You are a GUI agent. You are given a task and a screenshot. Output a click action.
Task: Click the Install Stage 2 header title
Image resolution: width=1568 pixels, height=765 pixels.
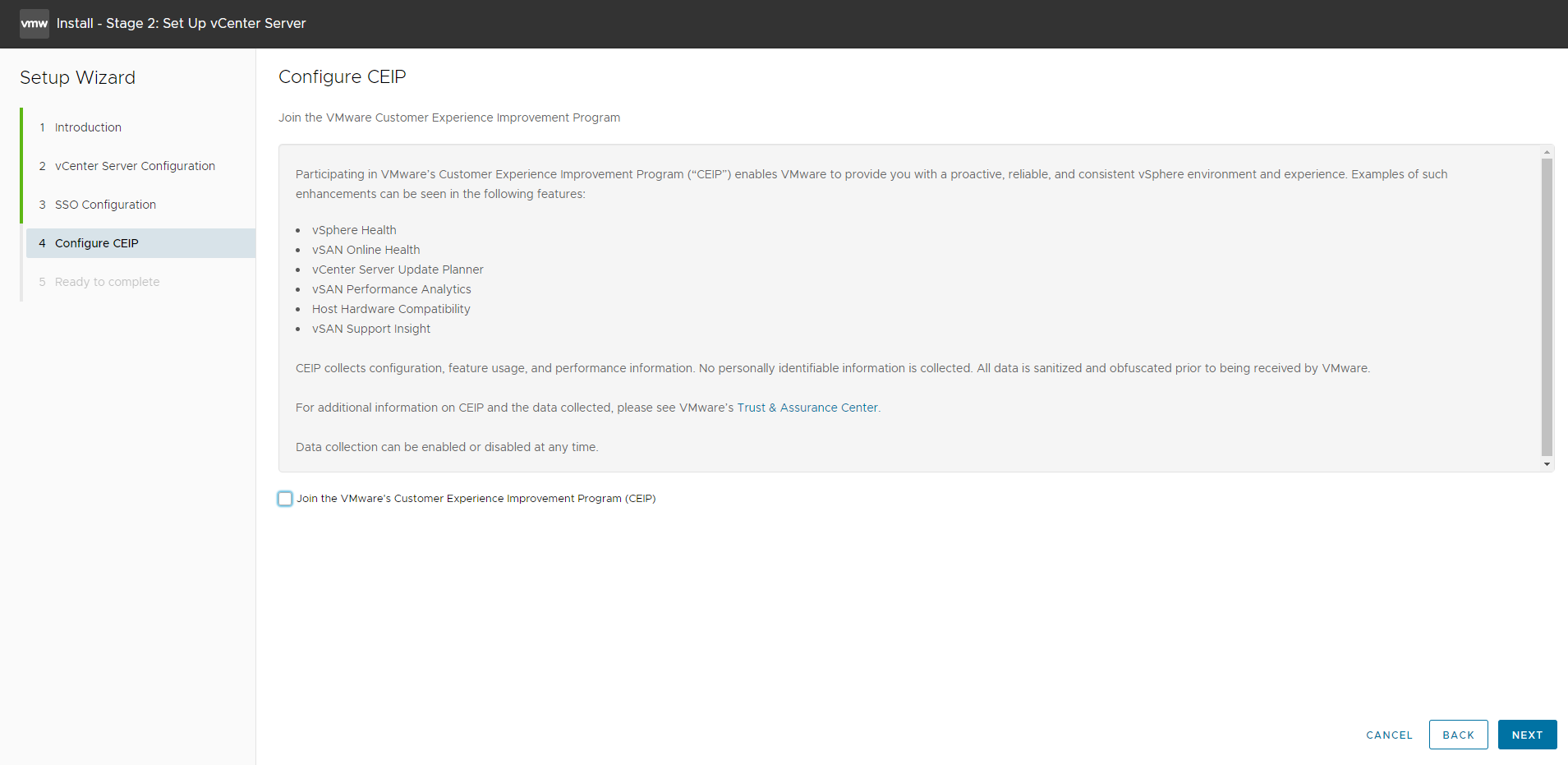pos(181,23)
